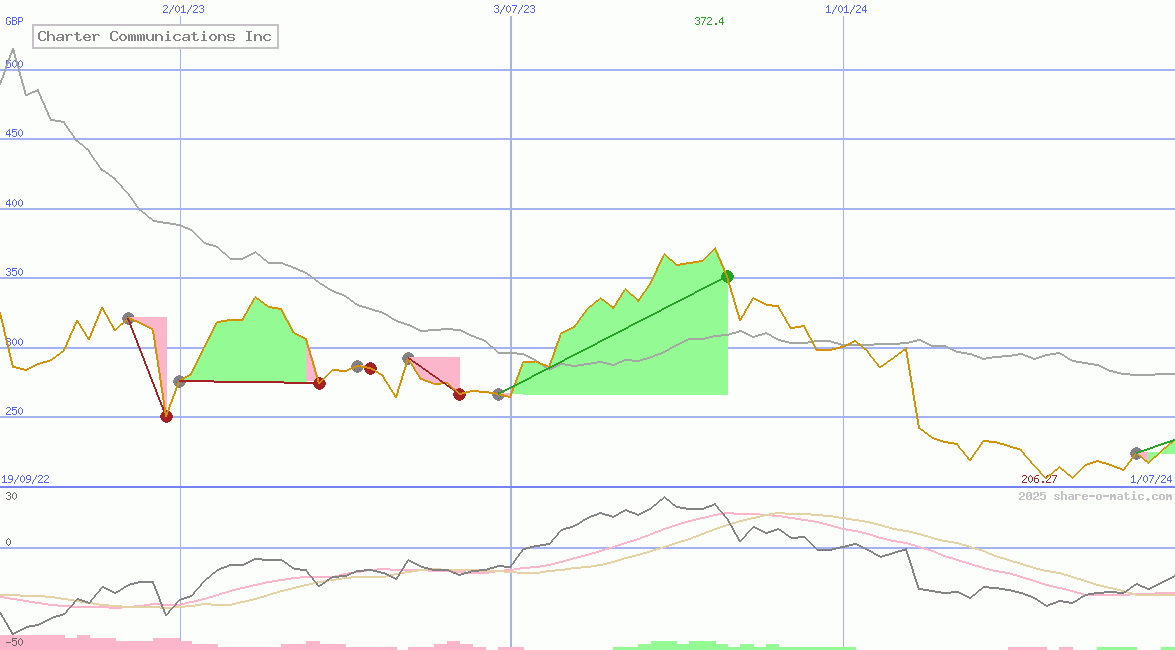Click the 450 price axis label
Image resolution: width=1175 pixels, height=650 pixels.
click(x=14, y=133)
